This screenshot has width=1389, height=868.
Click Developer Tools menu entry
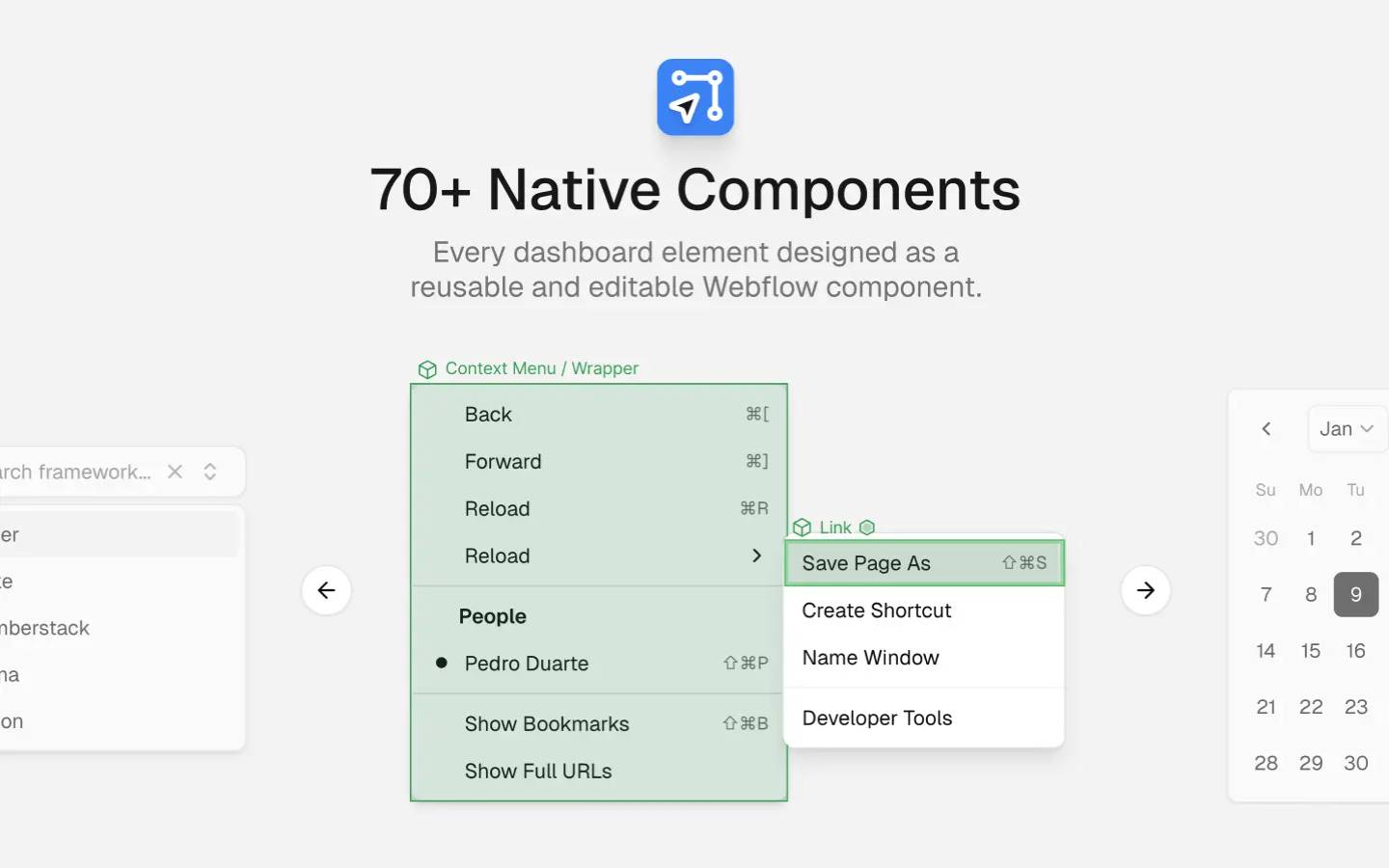pyautogui.click(x=877, y=718)
